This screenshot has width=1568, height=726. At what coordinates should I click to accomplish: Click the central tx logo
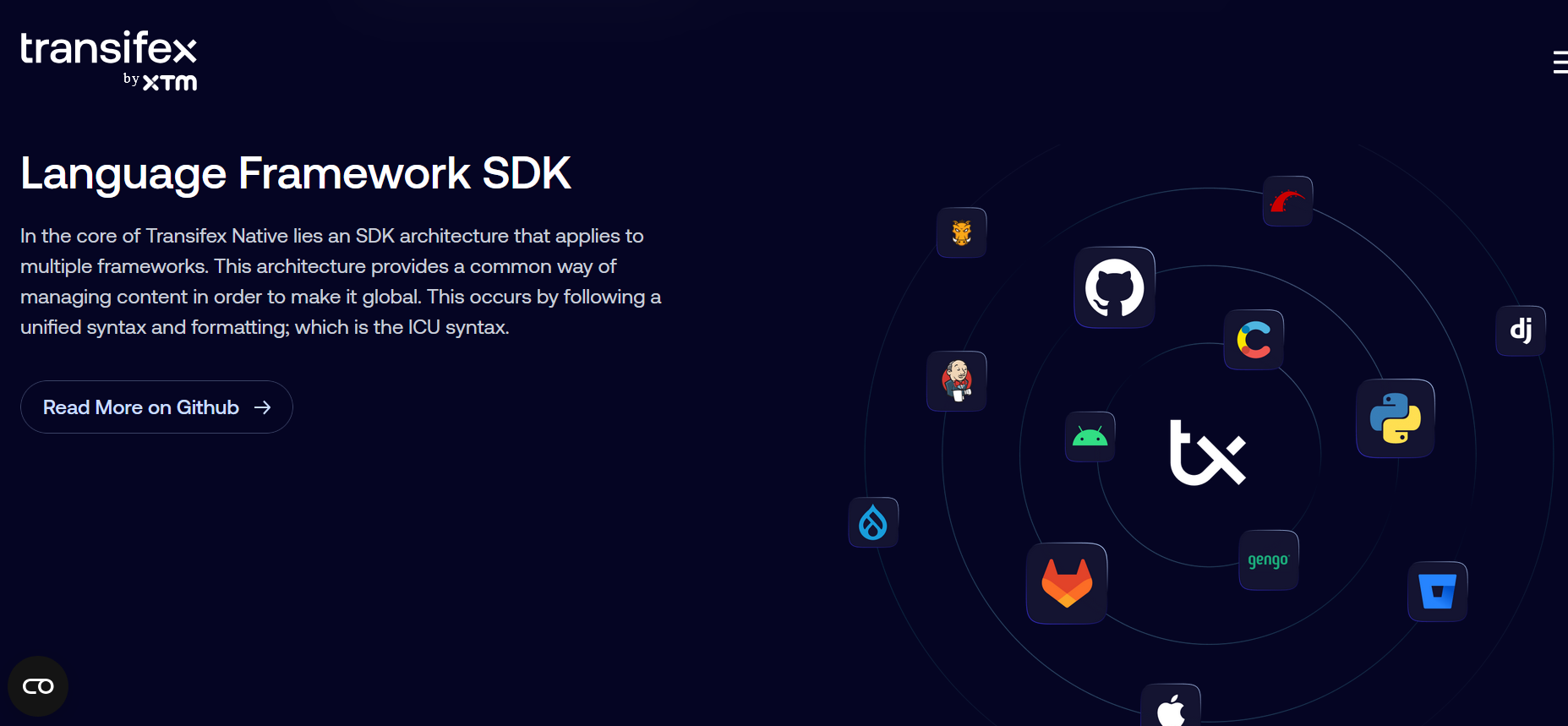[x=1208, y=452]
